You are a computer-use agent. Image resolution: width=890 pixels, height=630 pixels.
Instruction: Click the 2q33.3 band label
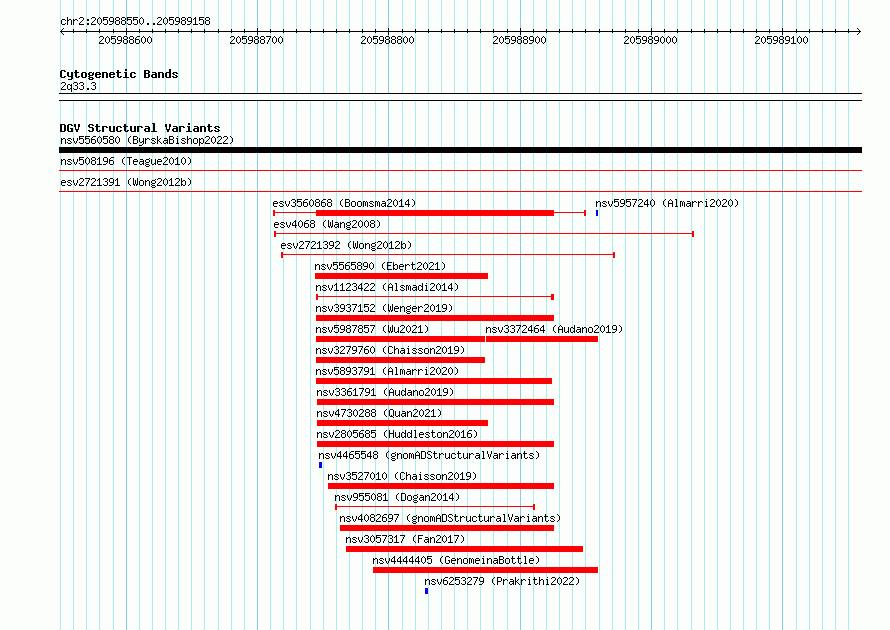coord(78,86)
